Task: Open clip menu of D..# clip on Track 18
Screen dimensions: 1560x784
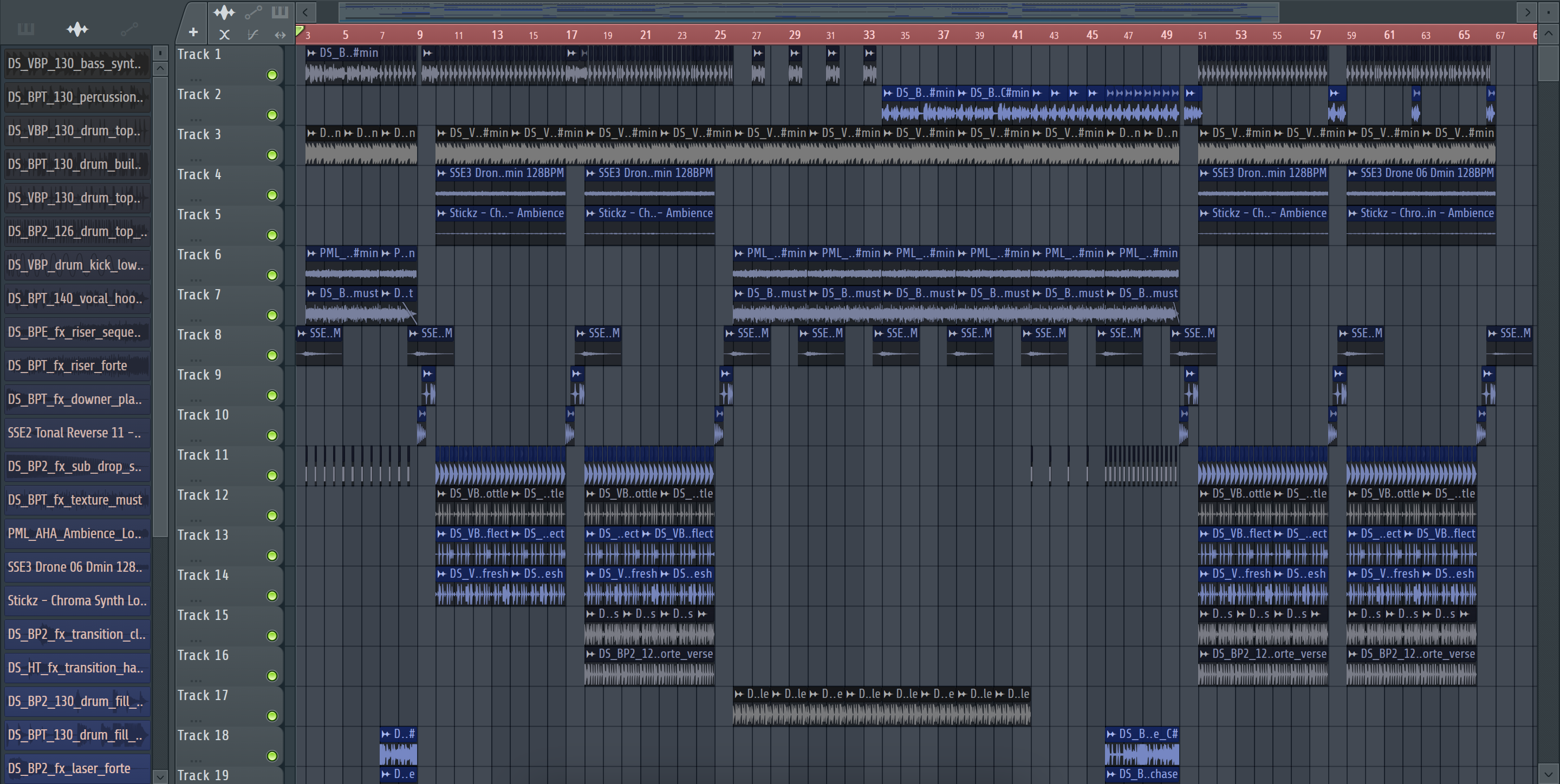Action: tap(386, 734)
